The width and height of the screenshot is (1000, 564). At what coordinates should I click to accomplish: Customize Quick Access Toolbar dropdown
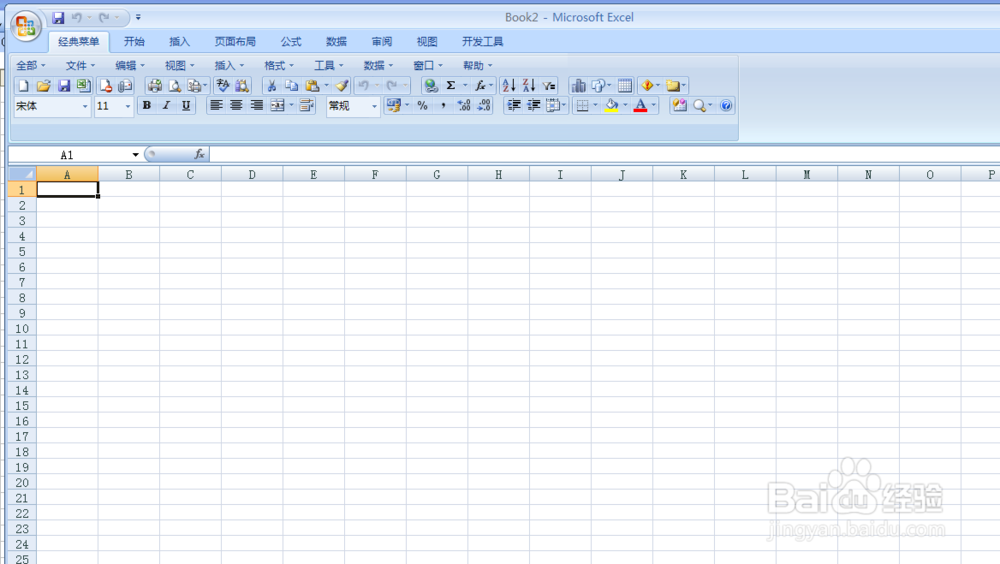138,18
